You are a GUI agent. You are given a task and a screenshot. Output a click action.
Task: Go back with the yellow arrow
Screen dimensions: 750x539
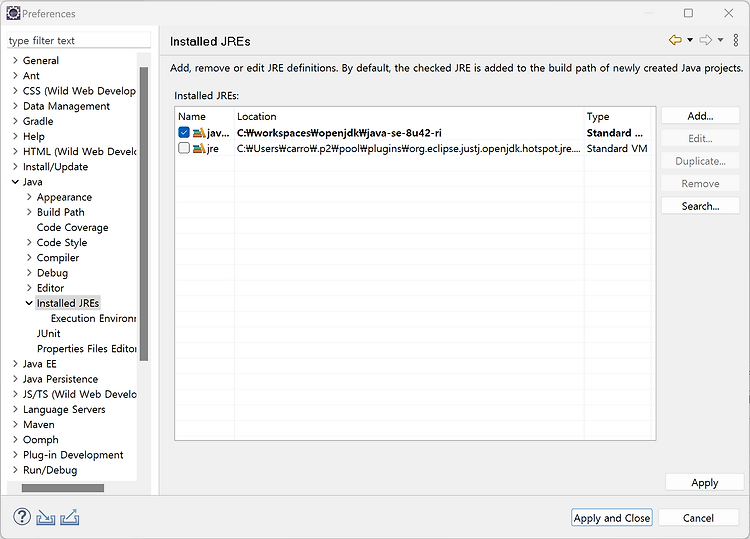675,40
